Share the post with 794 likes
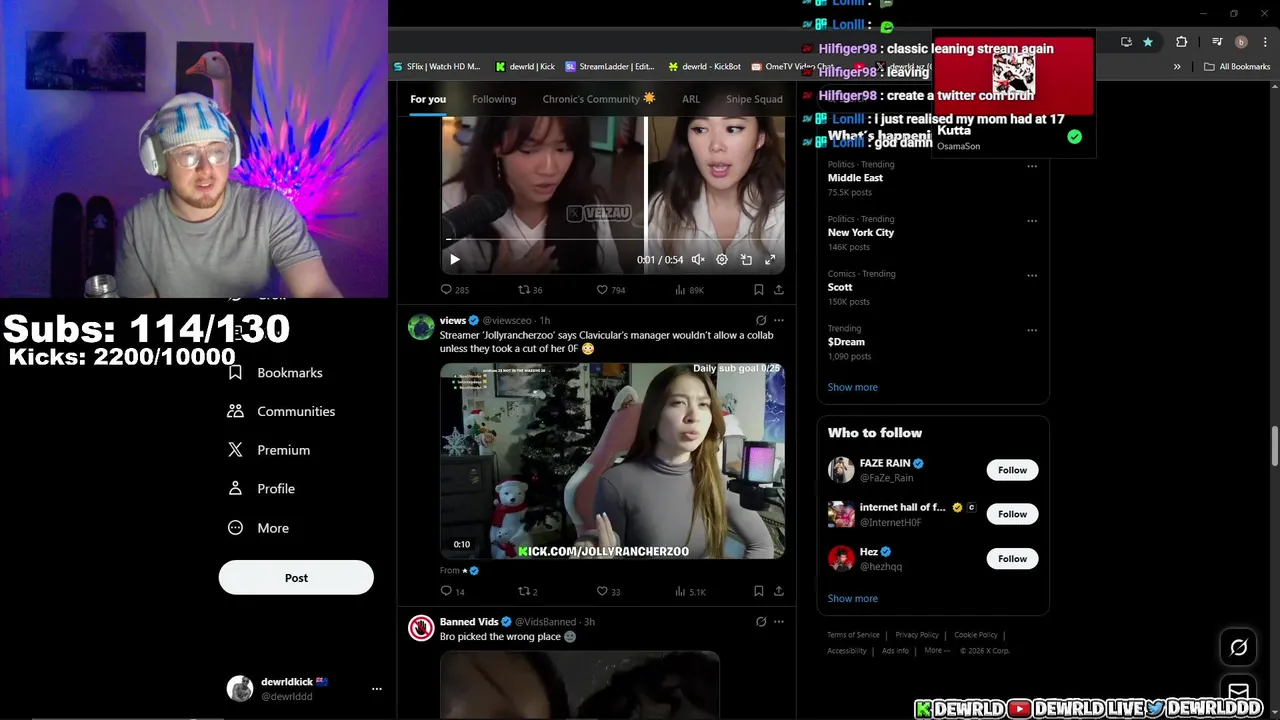 (x=779, y=290)
